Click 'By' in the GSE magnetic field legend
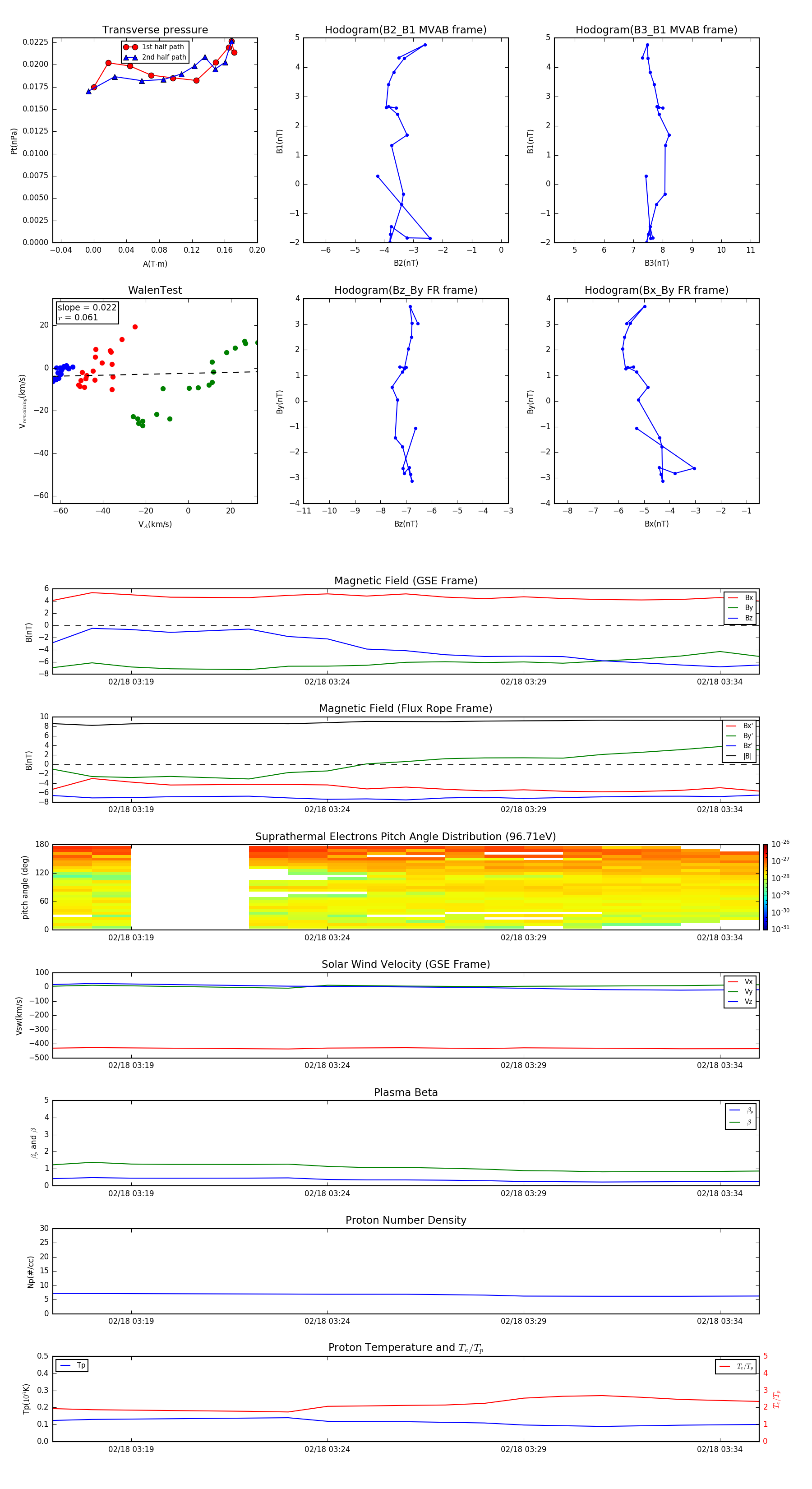This screenshot has height=1489, width=812. (x=748, y=608)
